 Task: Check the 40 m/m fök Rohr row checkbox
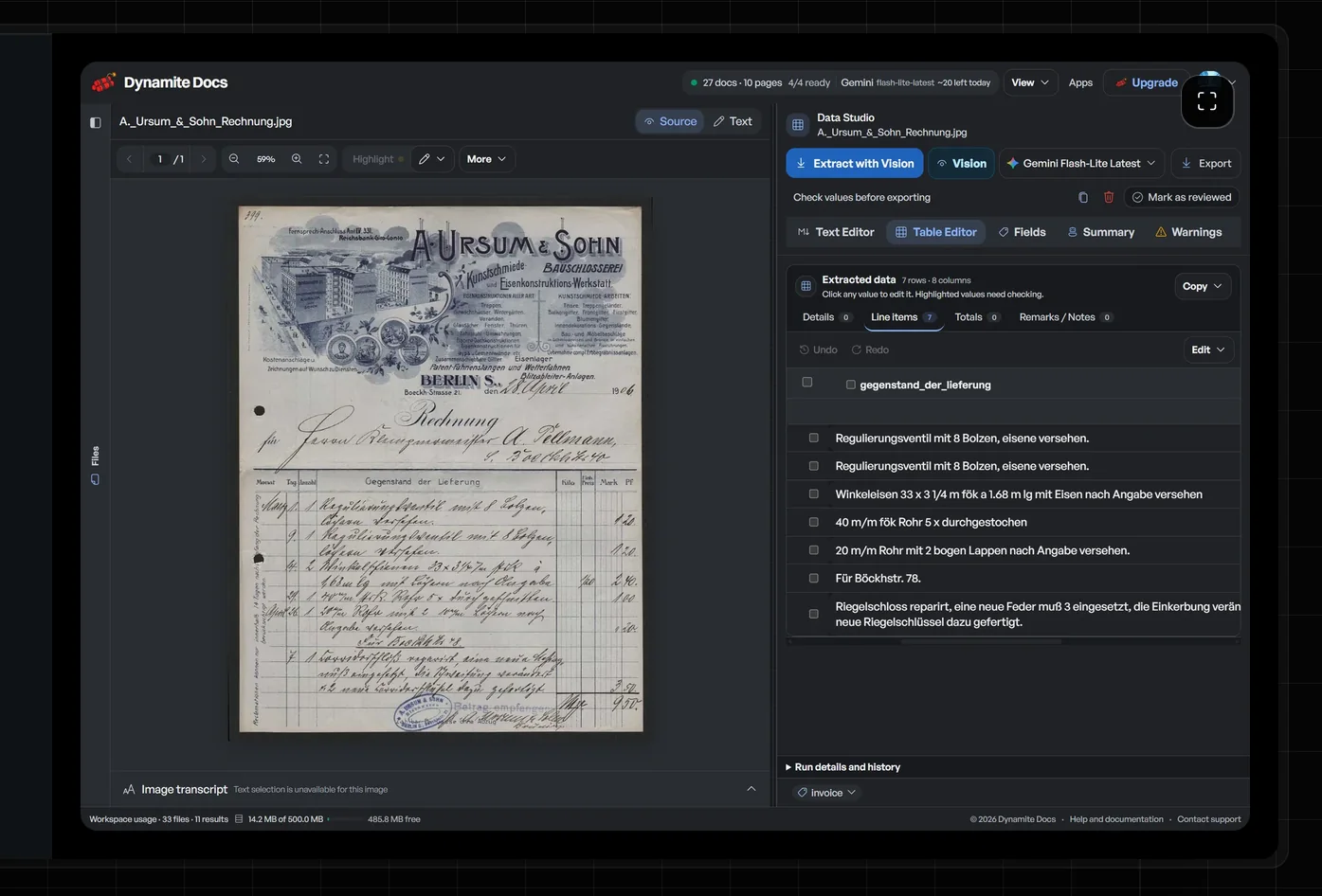[813, 522]
